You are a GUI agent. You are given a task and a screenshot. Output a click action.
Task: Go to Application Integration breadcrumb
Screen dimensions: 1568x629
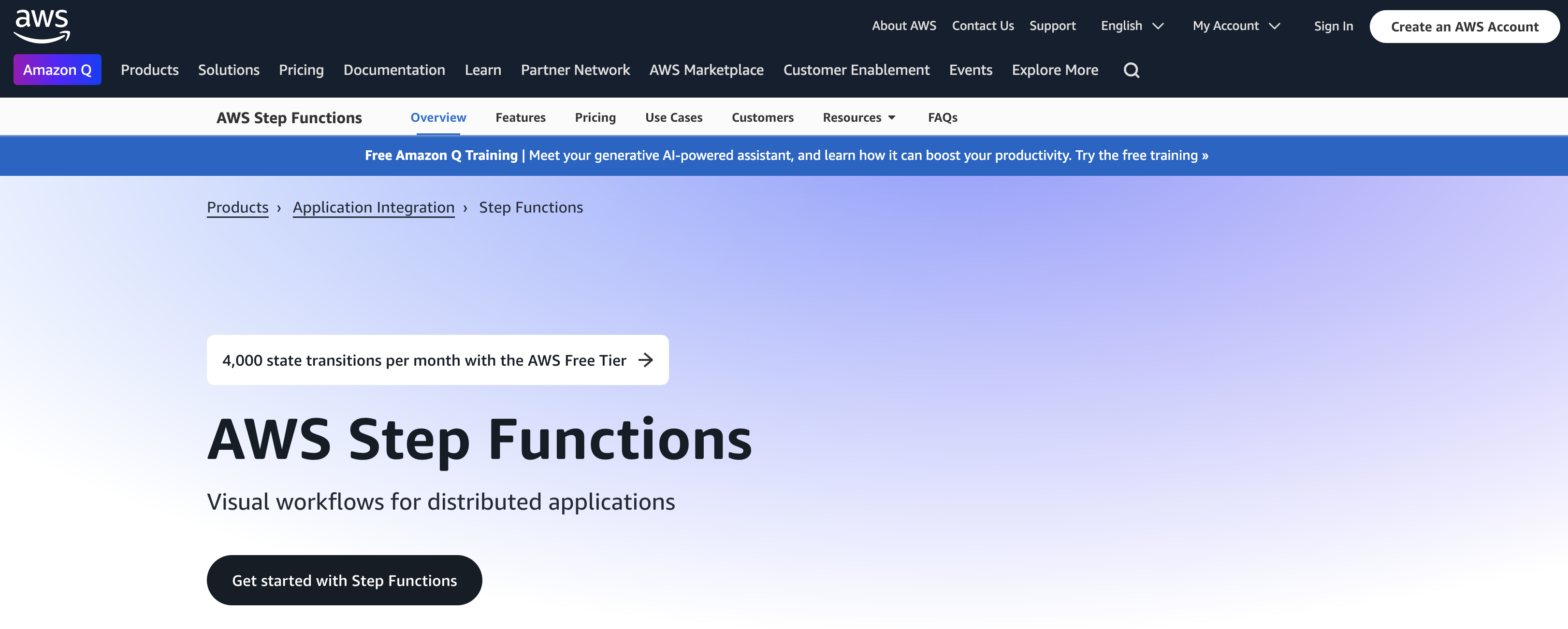point(374,207)
